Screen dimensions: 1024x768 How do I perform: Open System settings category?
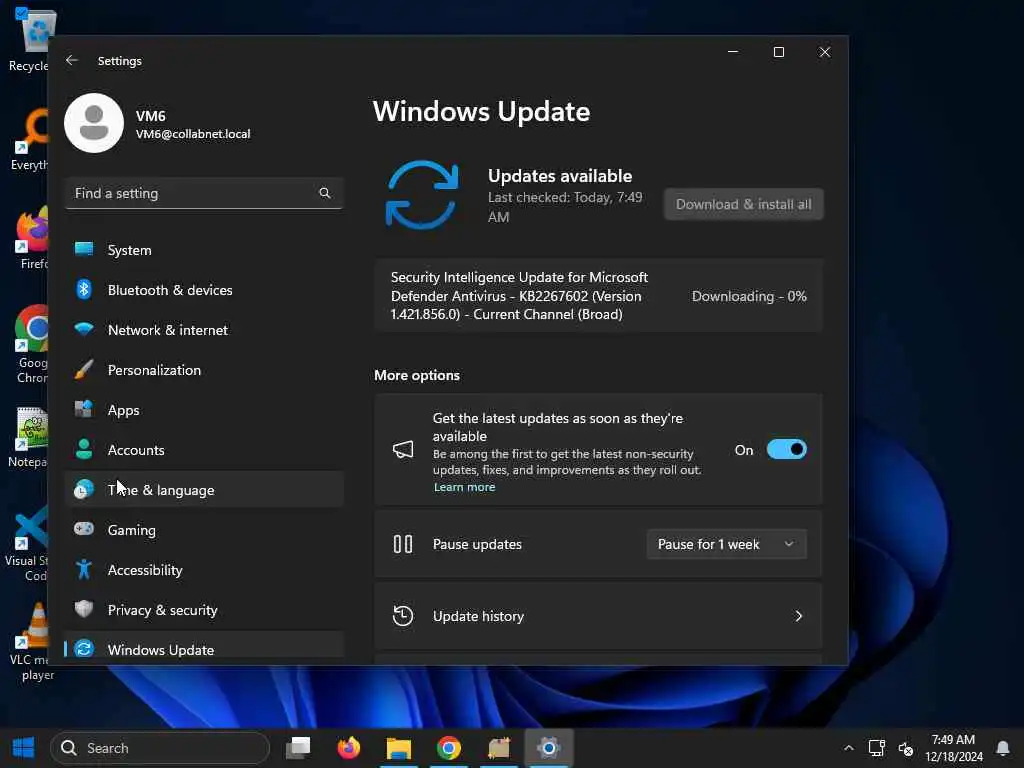(x=204, y=250)
